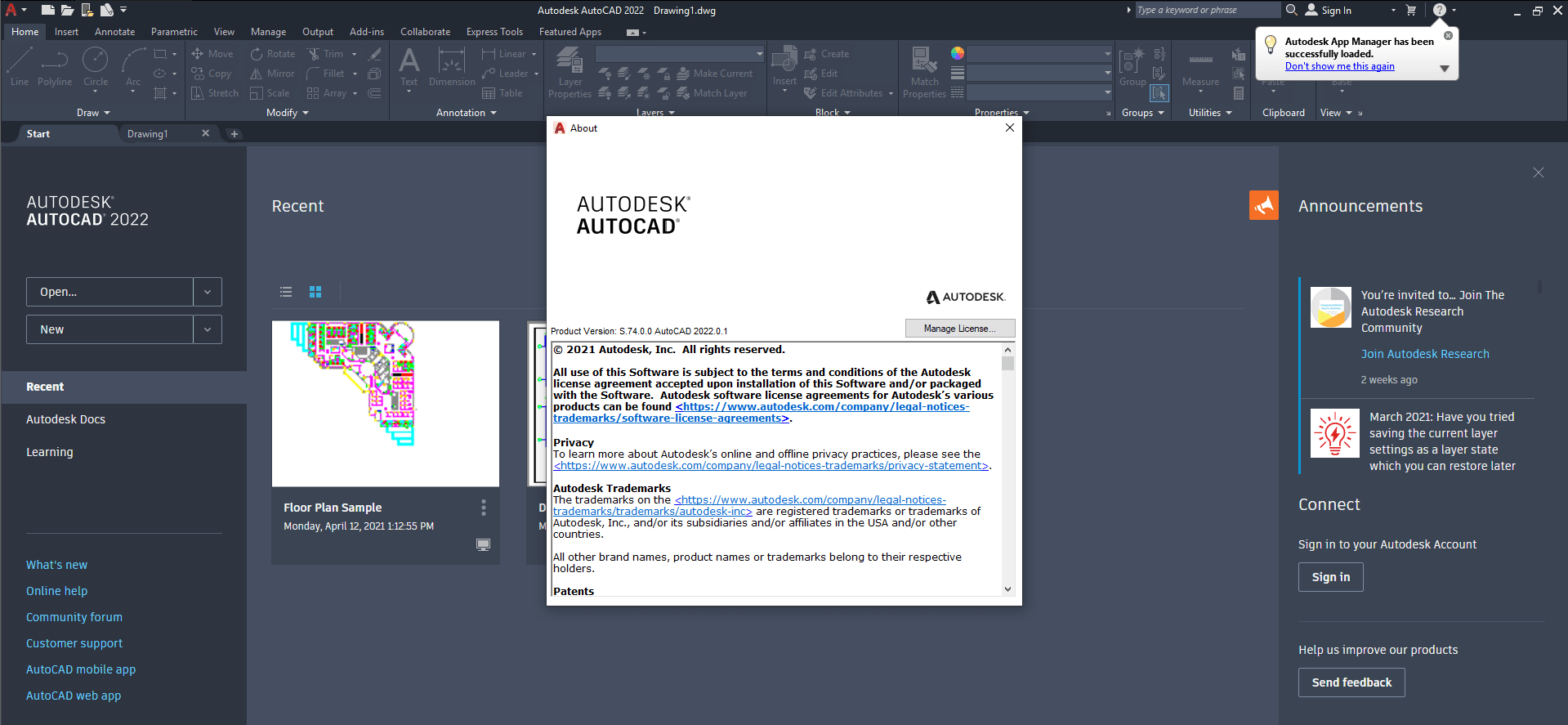Click the keyword search input field

point(1208,10)
